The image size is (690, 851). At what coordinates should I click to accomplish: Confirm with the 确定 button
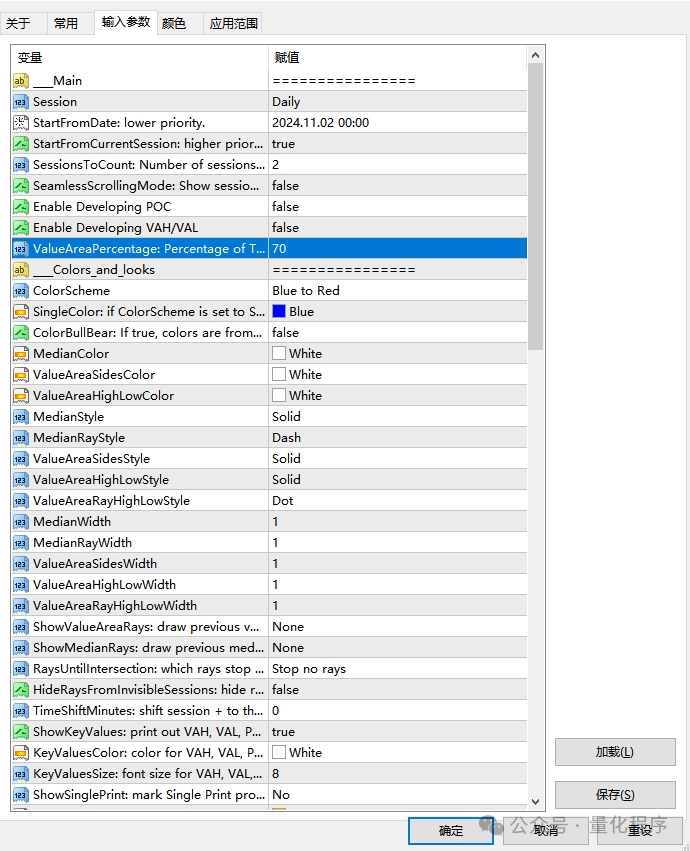(x=451, y=831)
